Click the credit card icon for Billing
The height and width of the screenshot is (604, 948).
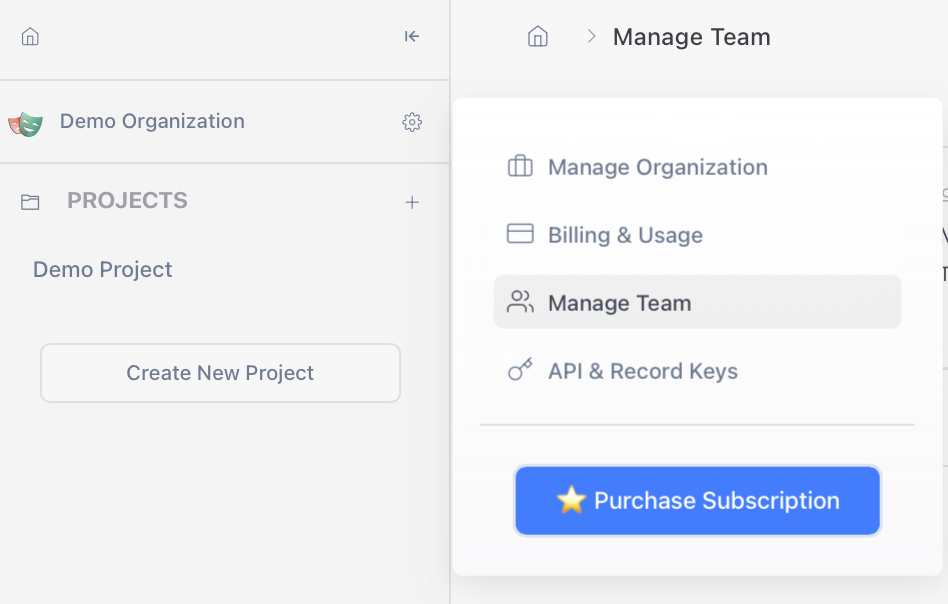[x=520, y=234]
